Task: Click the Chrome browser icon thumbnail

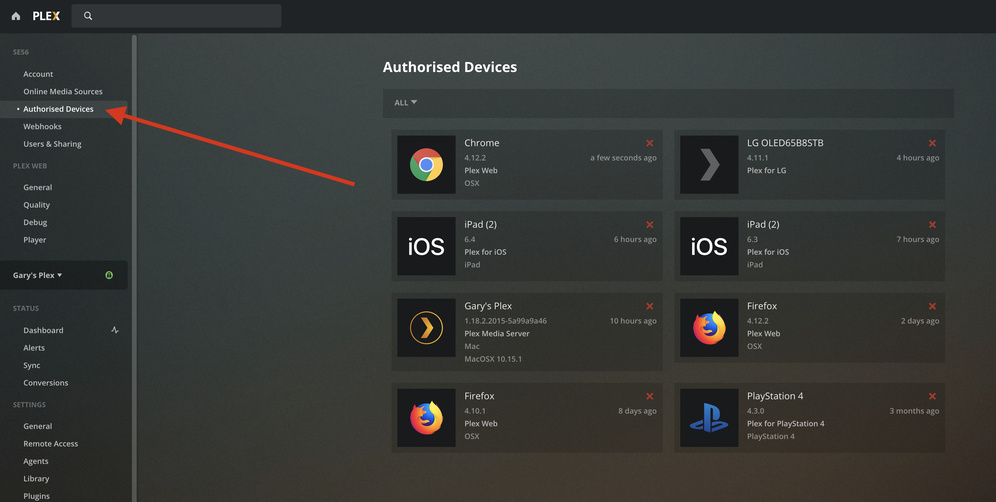Action: tap(426, 165)
